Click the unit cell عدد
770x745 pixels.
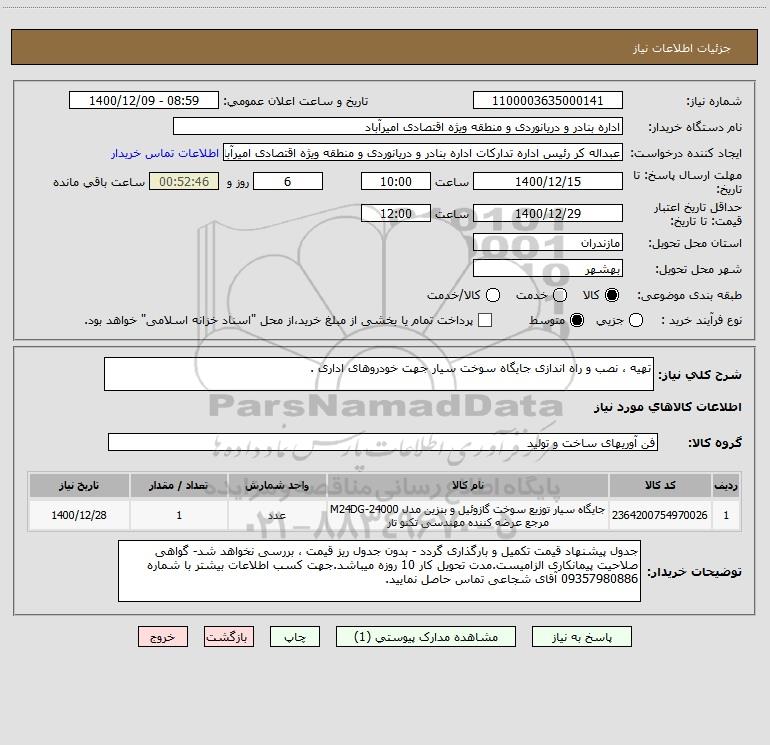[277, 515]
